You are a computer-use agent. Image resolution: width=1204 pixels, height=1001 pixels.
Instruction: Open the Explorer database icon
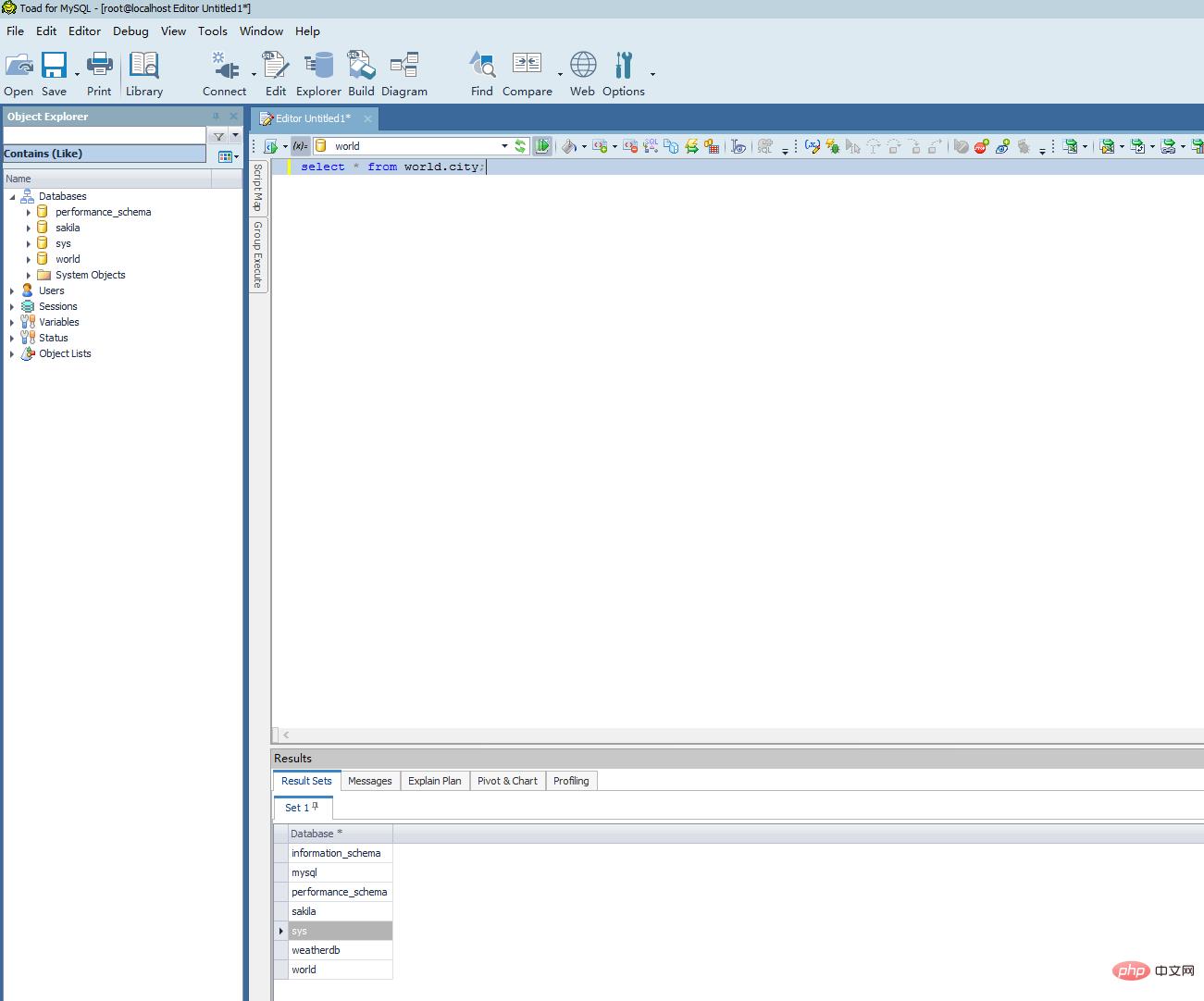[318, 67]
